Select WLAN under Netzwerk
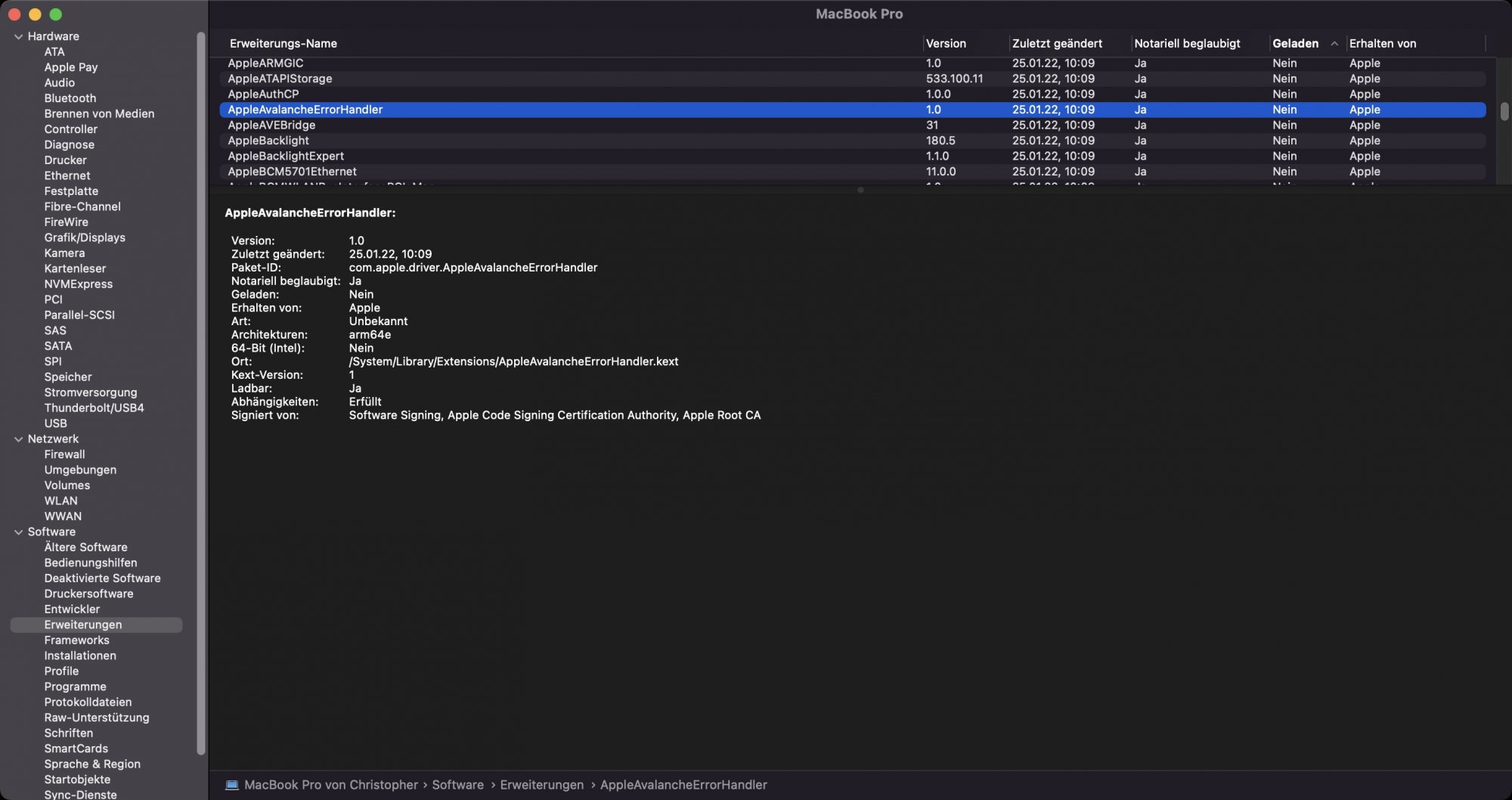1512x800 pixels. tap(60, 501)
